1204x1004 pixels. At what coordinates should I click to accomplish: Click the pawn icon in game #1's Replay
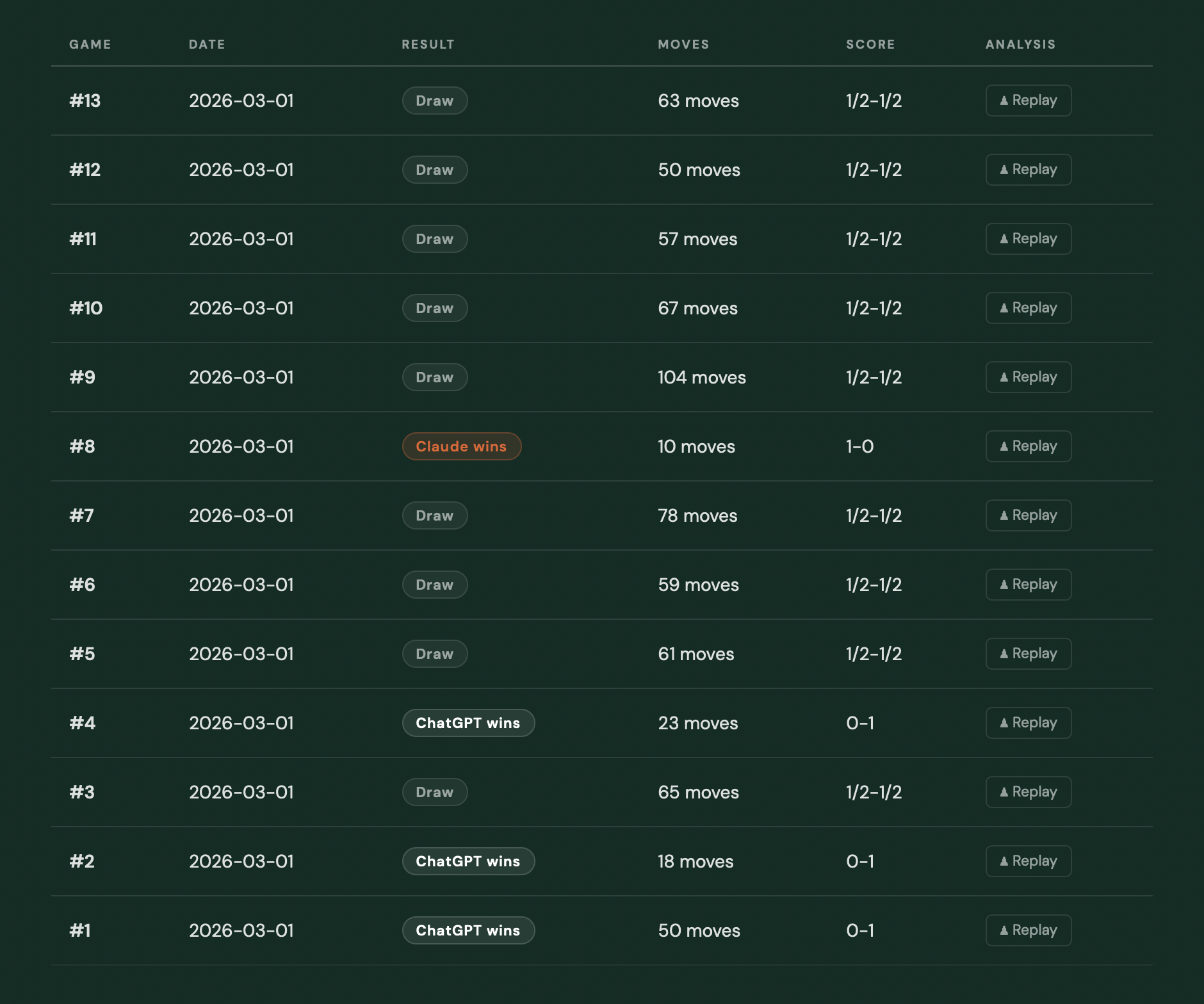point(1004,930)
